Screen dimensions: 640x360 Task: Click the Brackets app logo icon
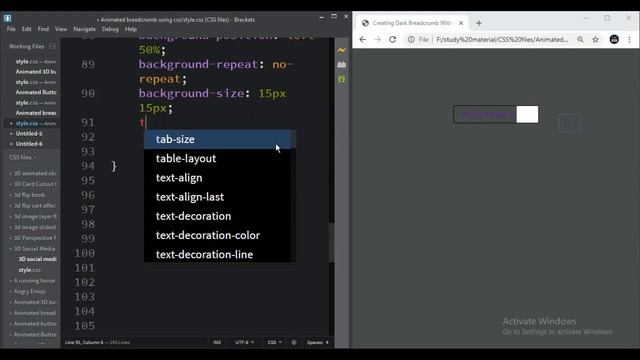(x=7, y=18)
